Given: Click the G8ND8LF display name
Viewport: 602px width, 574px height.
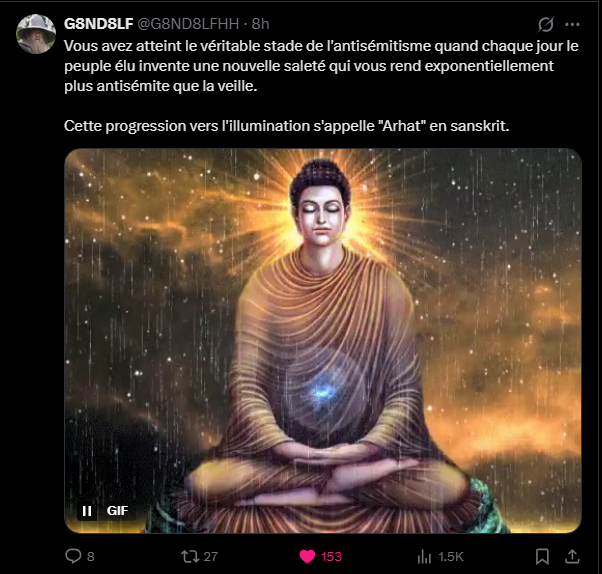Looking at the screenshot, I should tap(98, 24).
